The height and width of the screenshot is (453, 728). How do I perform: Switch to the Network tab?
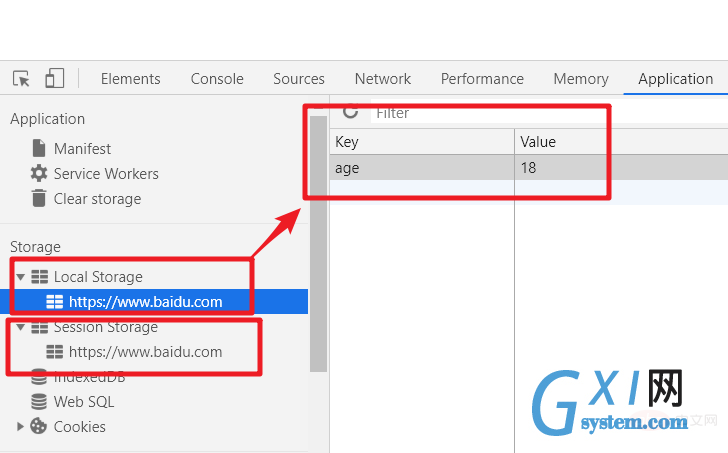tap(383, 78)
